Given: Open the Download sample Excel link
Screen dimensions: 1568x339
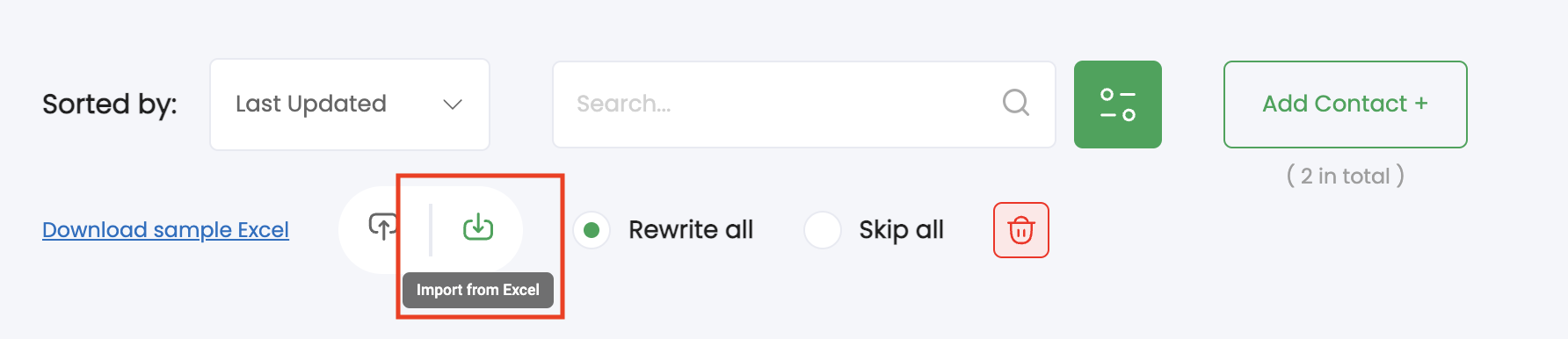Looking at the screenshot, I should click(x=165, y=230).
